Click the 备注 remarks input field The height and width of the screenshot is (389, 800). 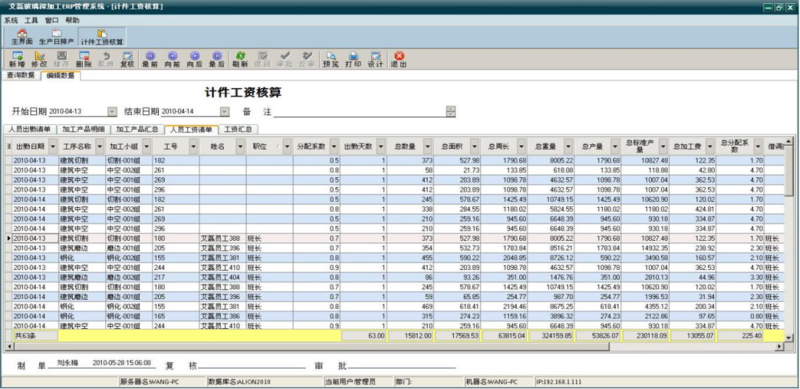[360, 112]
